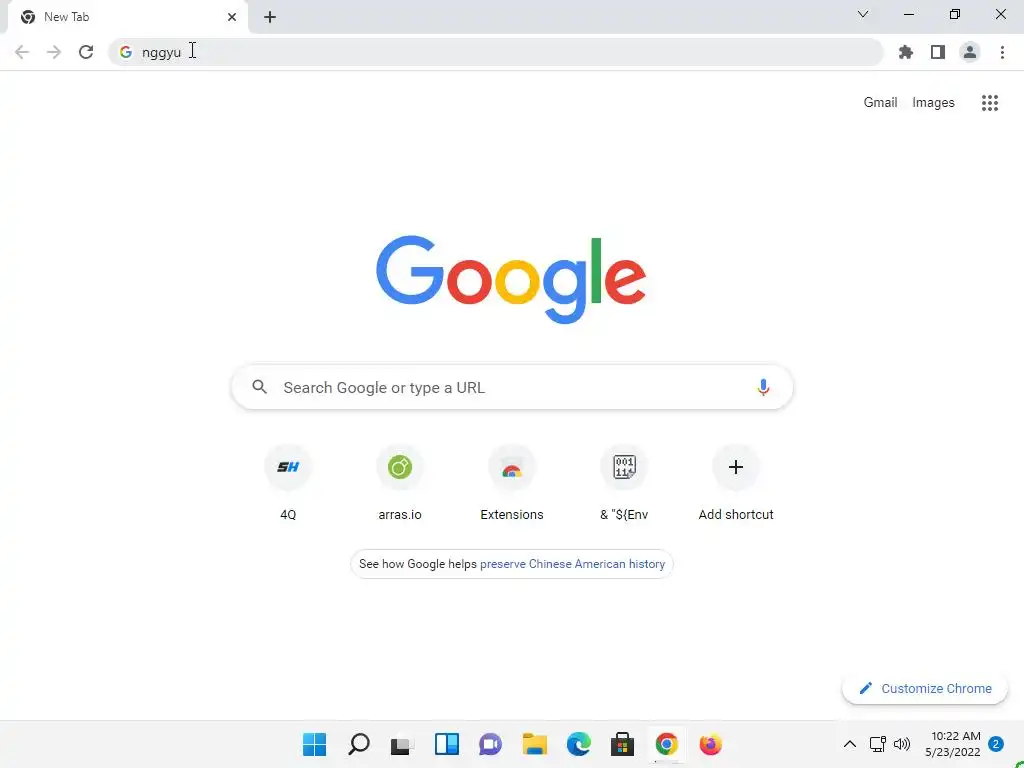Open the profile avatar menu
Viewport: 1024px width, 768px height.
tap(970, 52)
